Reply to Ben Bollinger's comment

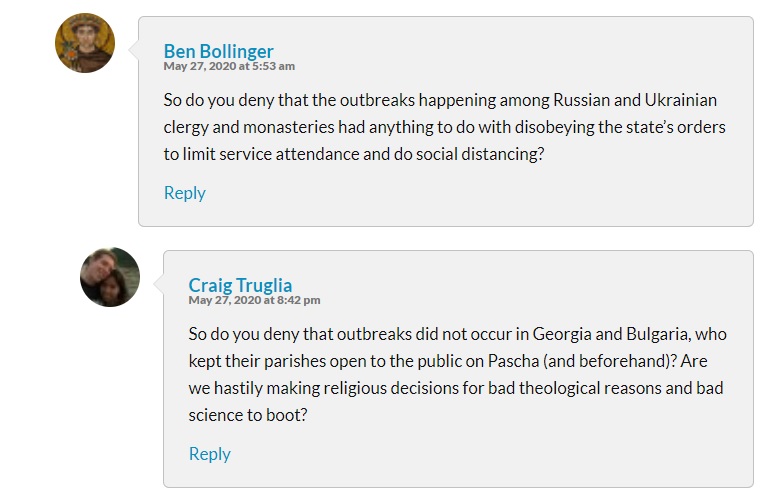click(184, 193)
